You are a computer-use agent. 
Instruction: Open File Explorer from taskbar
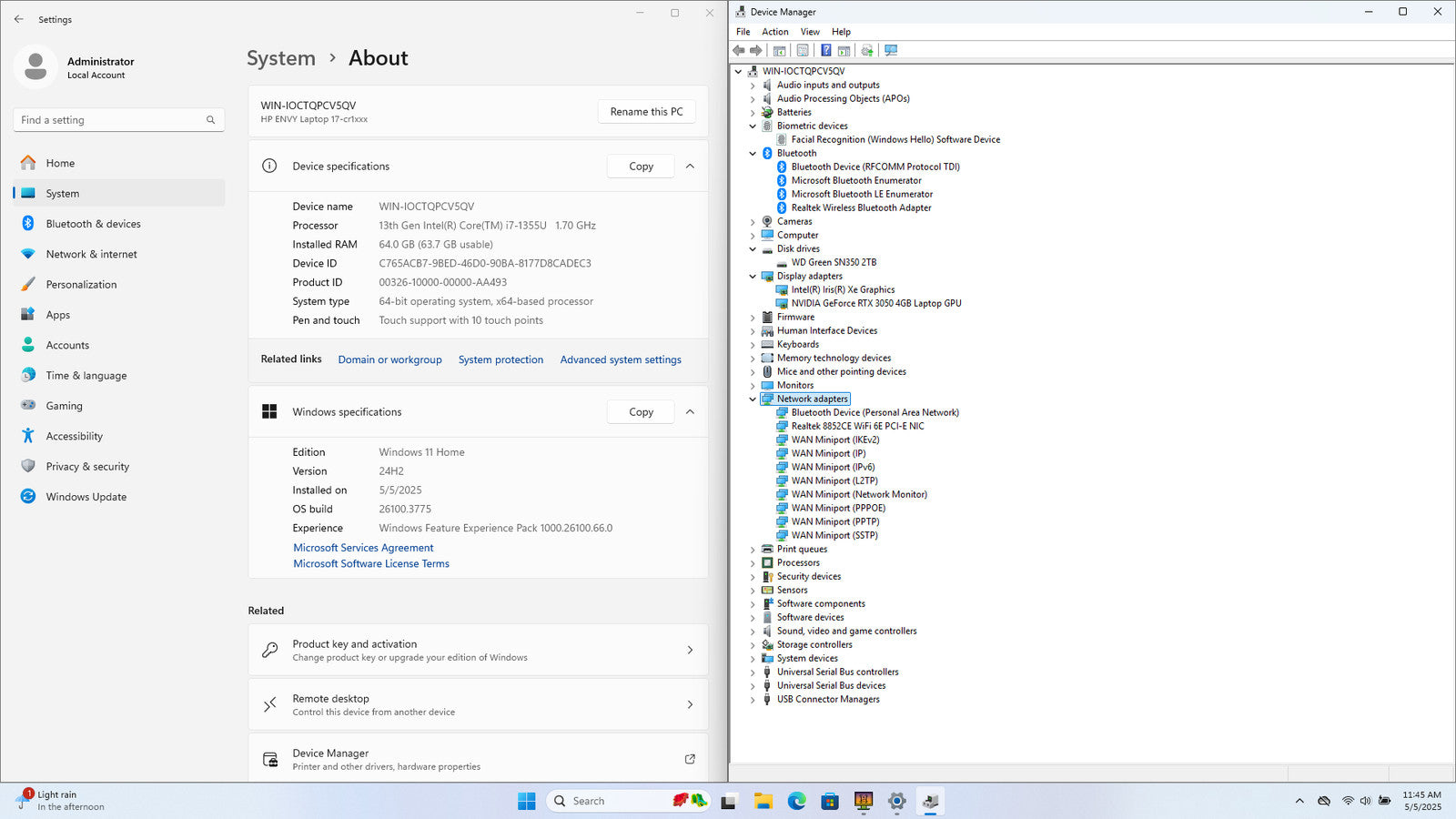[x=763, y=801]
